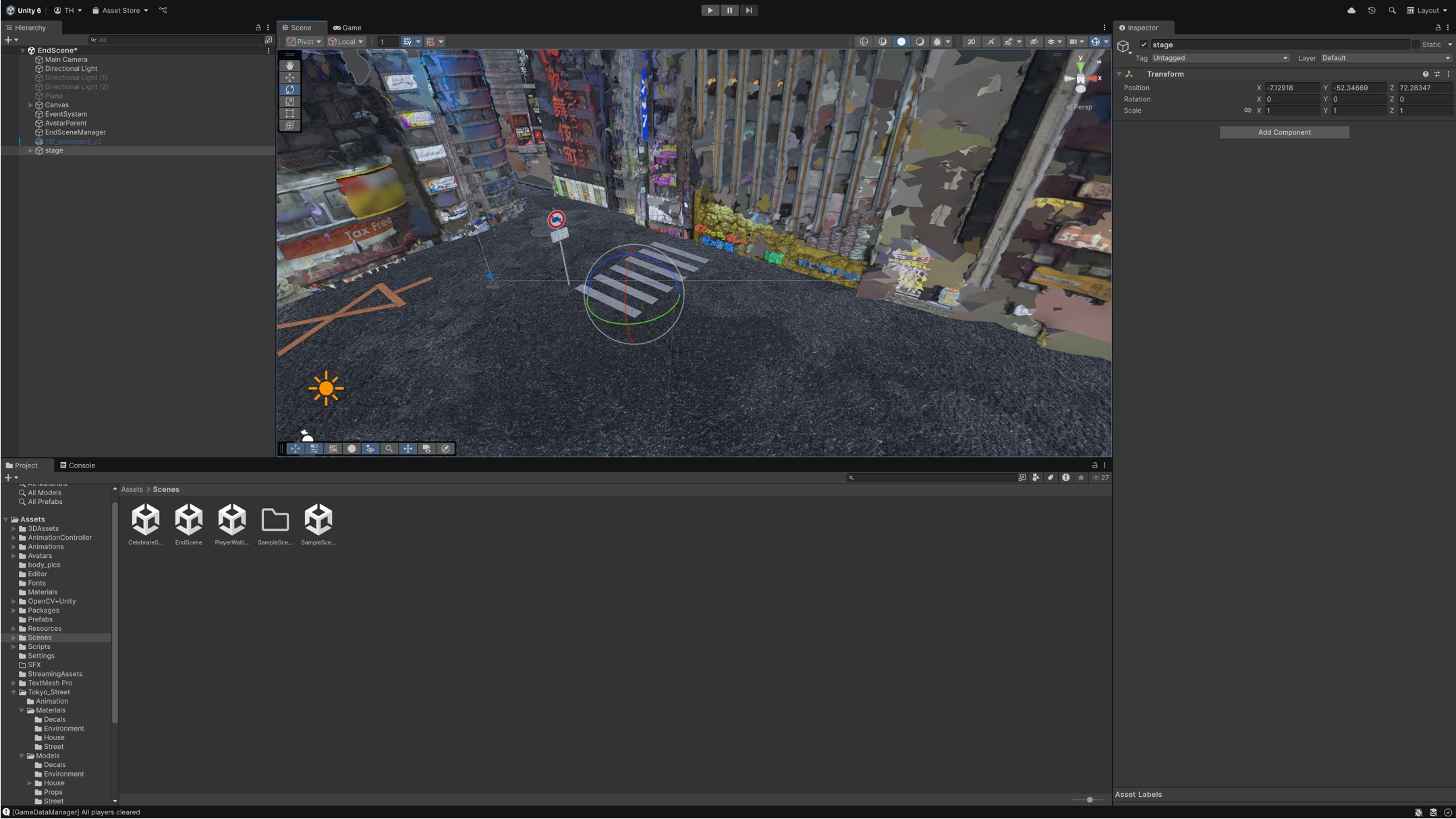Select the Scale tool

tap(289, 102)
